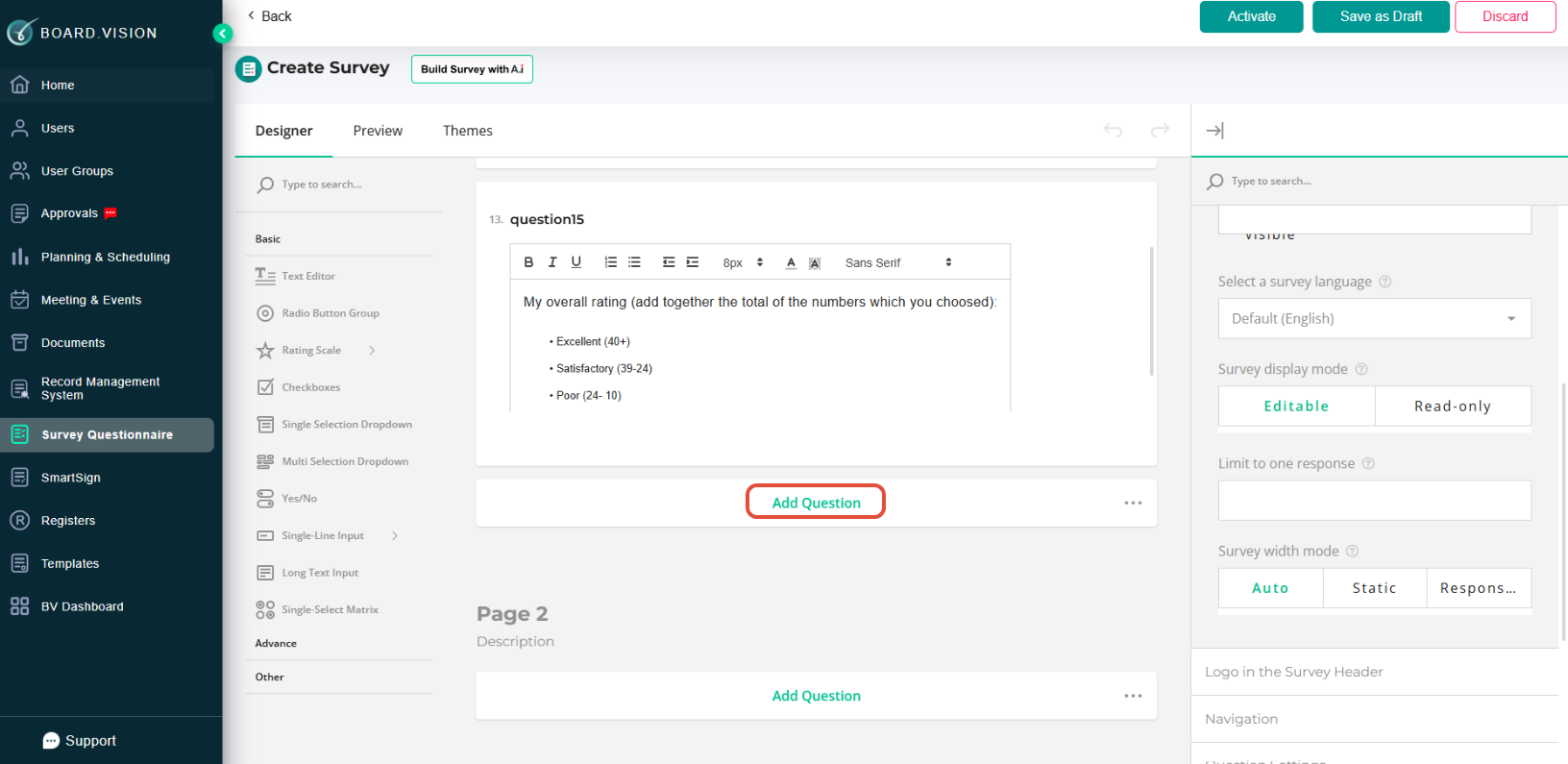Redo survey change
This screenshot has width=1568, height=764.
(x=1160, y=130)
